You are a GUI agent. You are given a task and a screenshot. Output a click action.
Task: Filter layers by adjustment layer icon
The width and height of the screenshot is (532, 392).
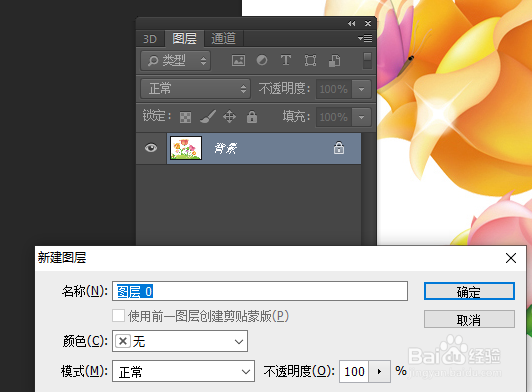point(262,60)
